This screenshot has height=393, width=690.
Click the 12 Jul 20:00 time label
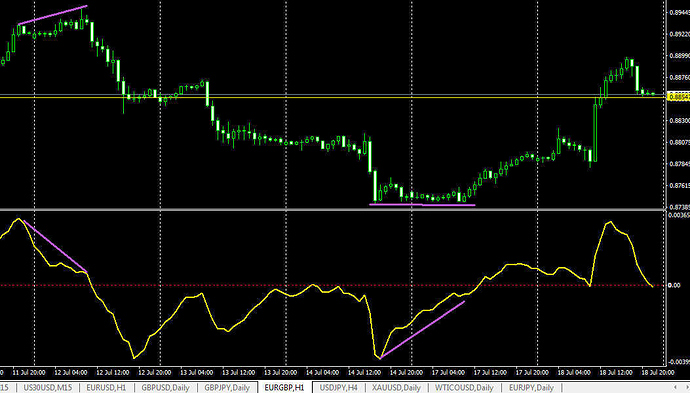point(155,372)
